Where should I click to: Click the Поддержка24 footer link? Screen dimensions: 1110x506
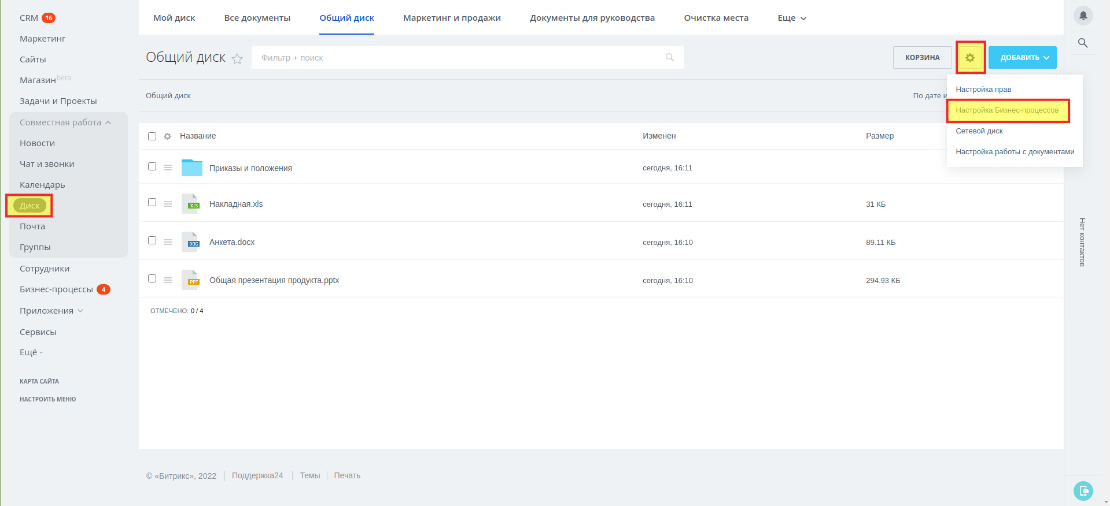pos(257,475)
